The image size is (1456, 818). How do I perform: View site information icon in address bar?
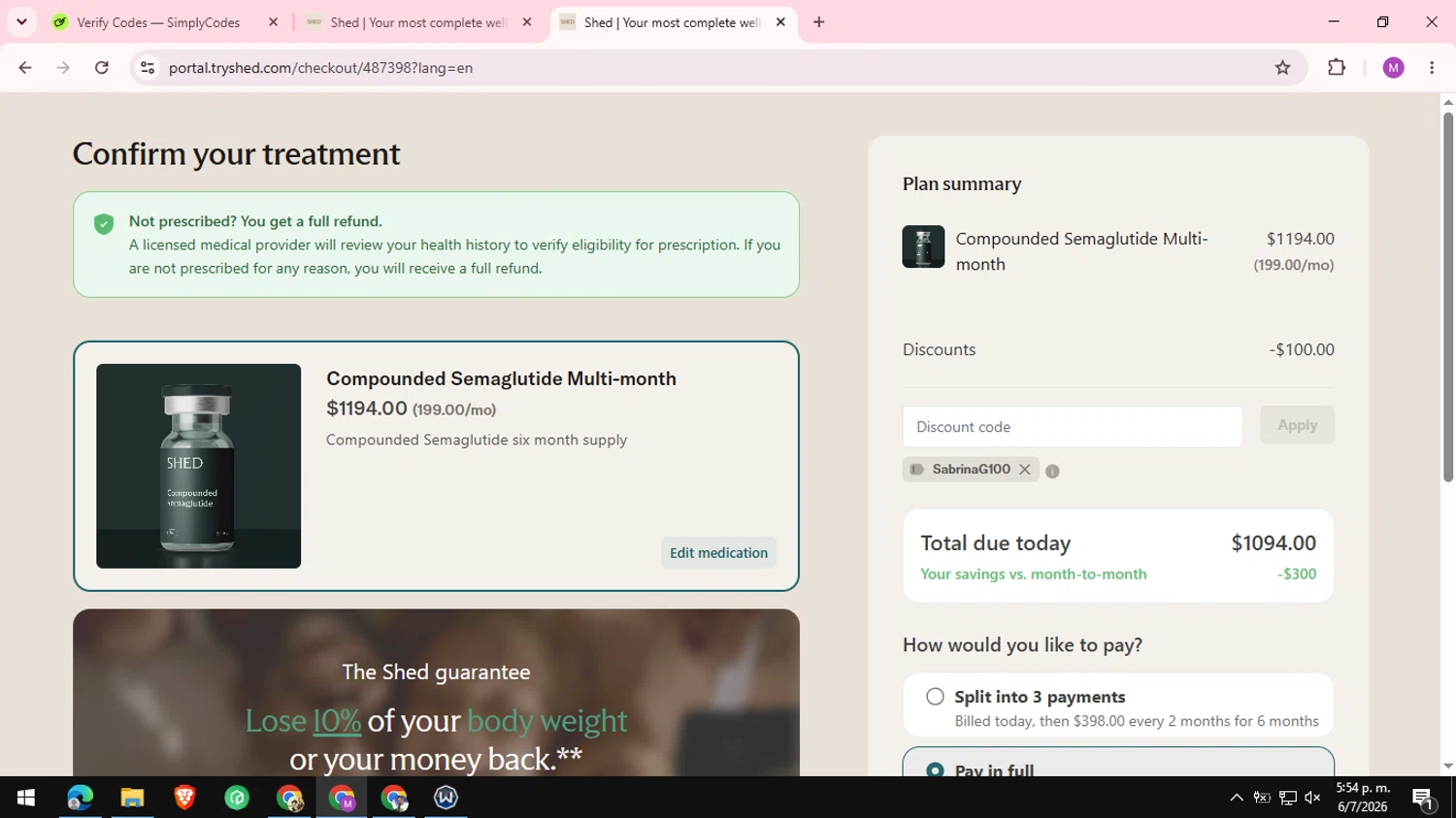pyautogui.click(x=148, y=68)
